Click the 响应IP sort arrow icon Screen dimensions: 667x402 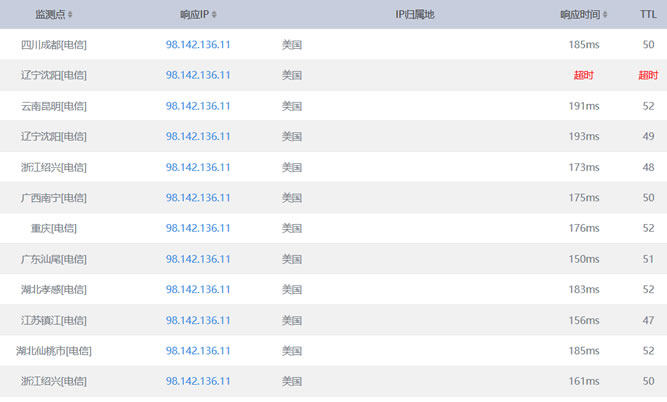click(x=215, y=15)
